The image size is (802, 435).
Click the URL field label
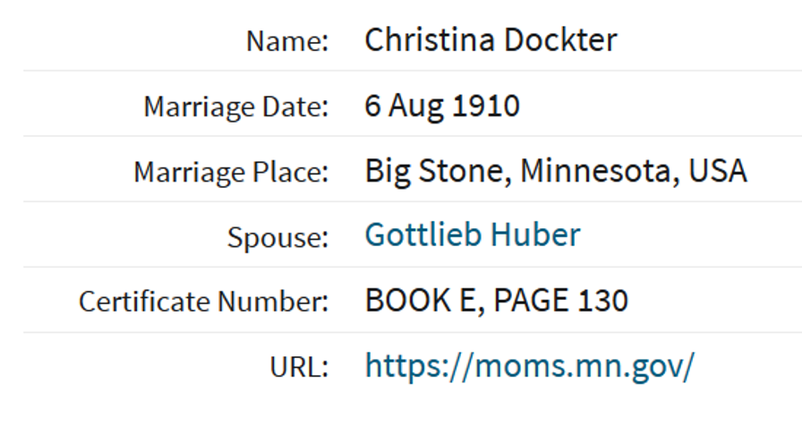pos(299,367)
